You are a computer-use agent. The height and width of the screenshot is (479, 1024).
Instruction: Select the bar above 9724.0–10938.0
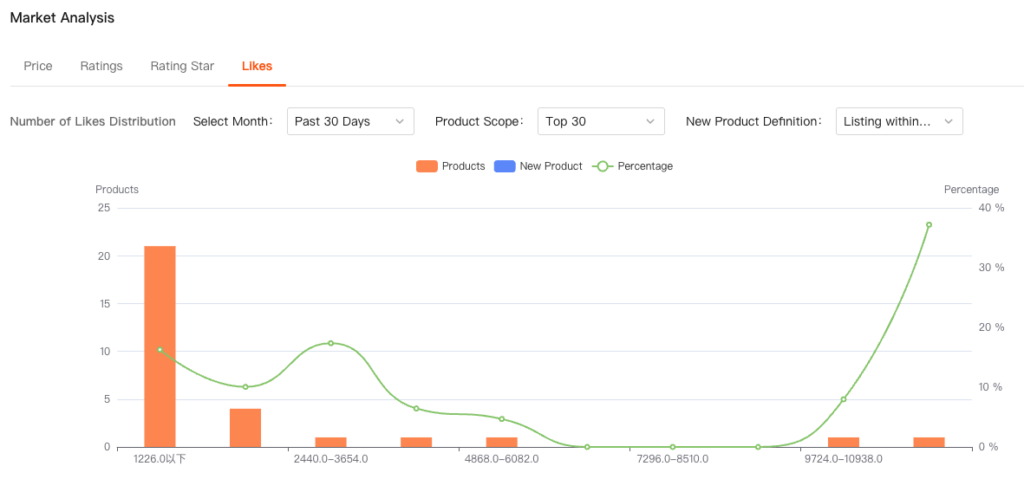pyautogui.click(x=843, y=442)
